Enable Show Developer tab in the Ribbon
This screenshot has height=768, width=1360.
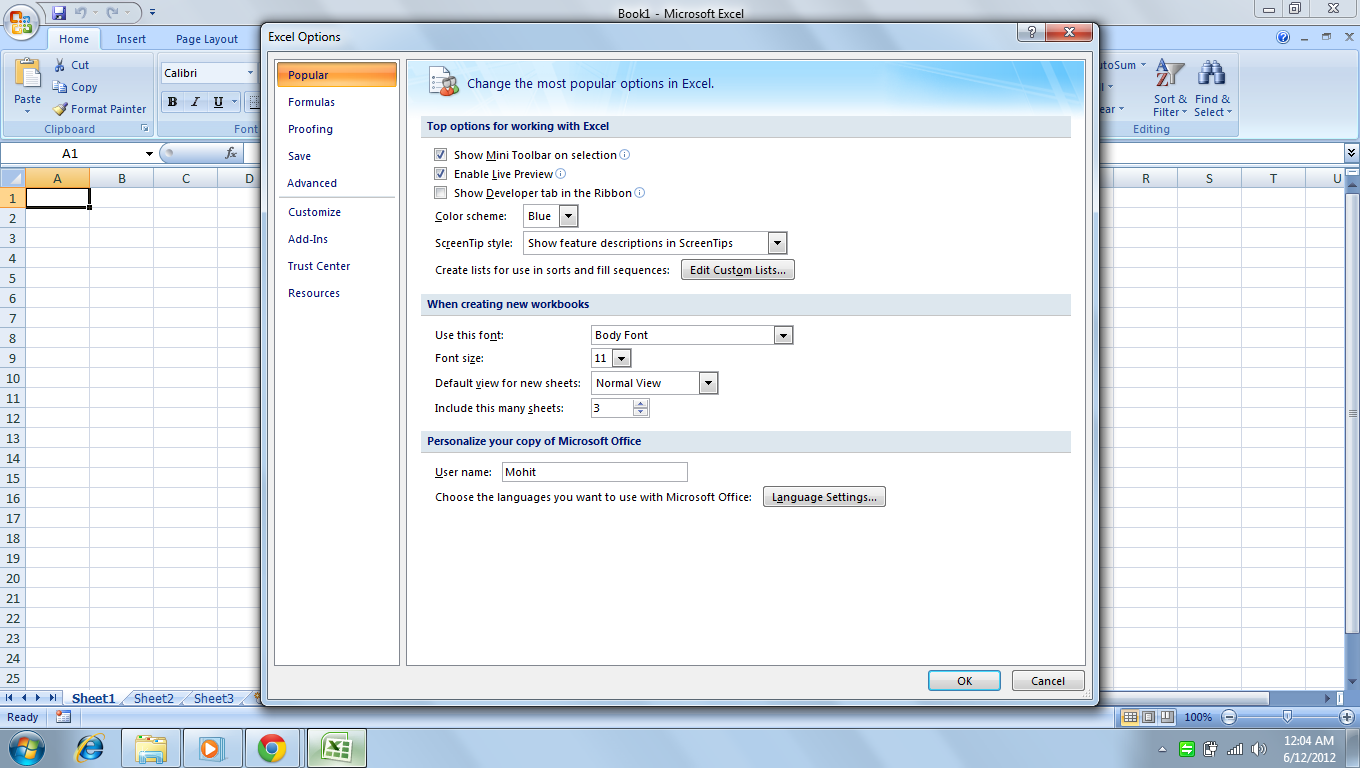(441, 193)
